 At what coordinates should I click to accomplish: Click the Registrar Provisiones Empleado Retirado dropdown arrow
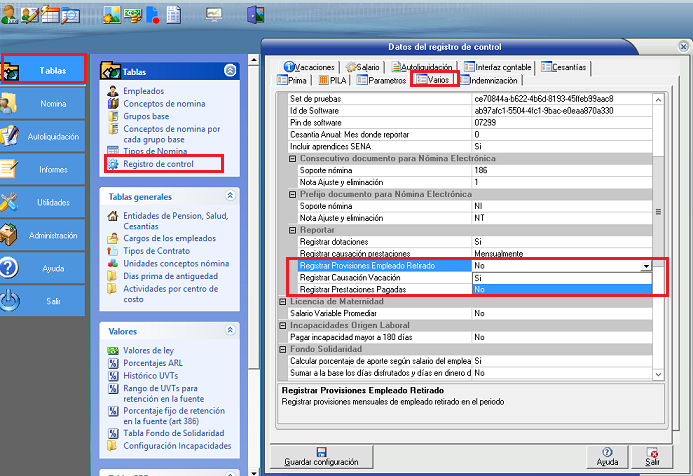(x=646, y=267)
